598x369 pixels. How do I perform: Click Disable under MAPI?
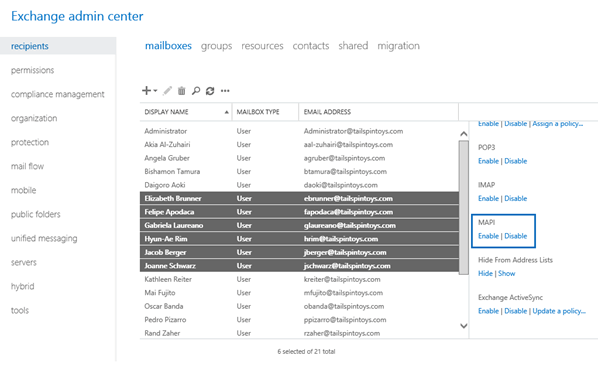pos(516,236)
